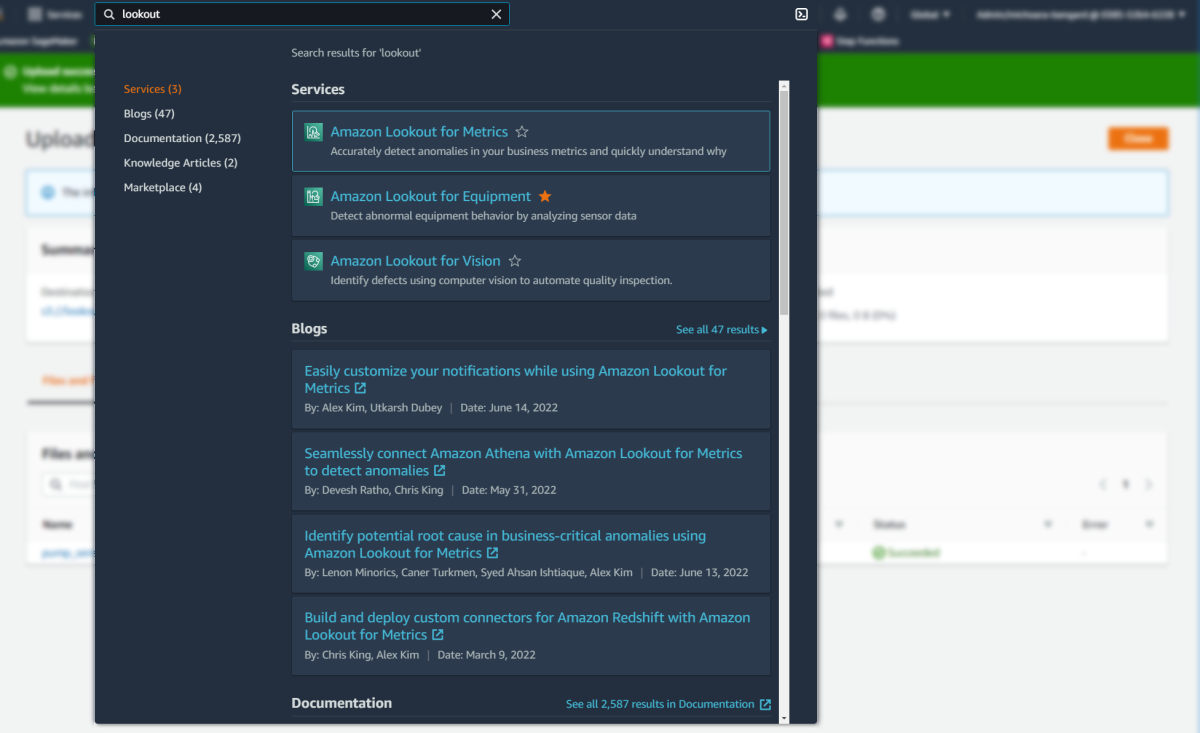The image size is (1200, 733).
Task: Click in the lookout search field
Action: (x=302, y=14)
